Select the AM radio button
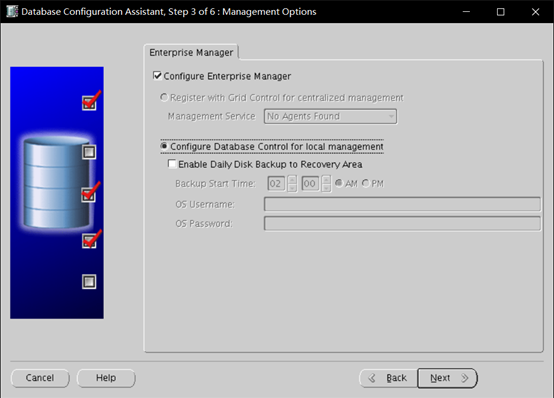Viewport: 554px width, 398px height. 338,183
